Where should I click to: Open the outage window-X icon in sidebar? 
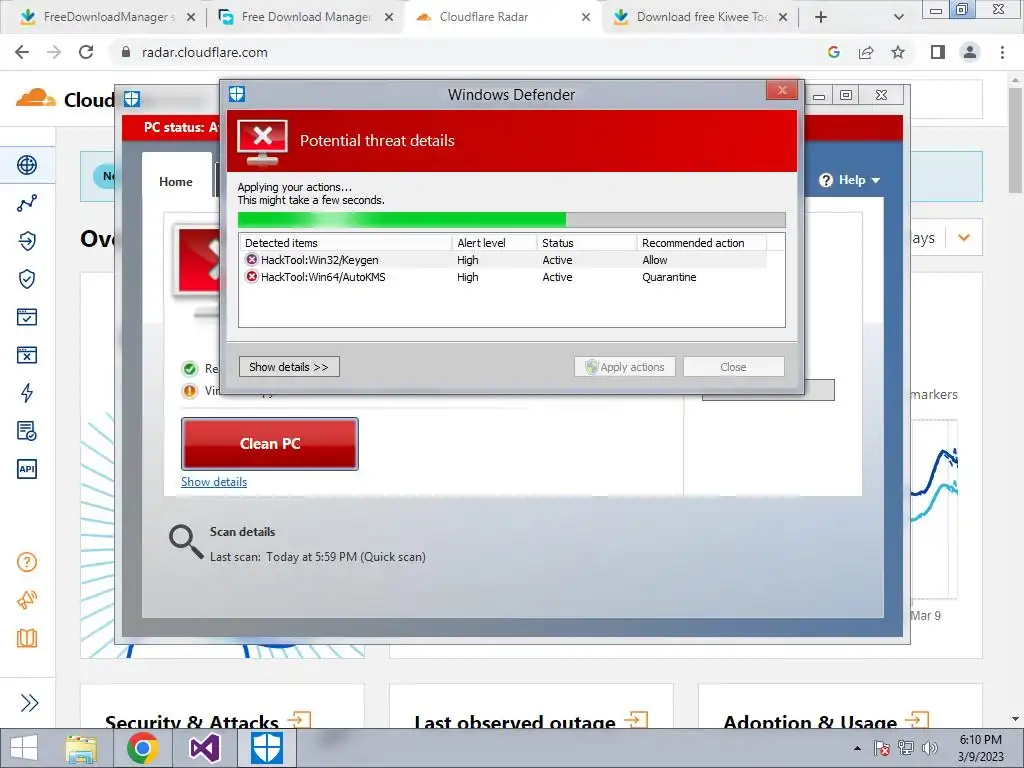(x=27, y=355)
